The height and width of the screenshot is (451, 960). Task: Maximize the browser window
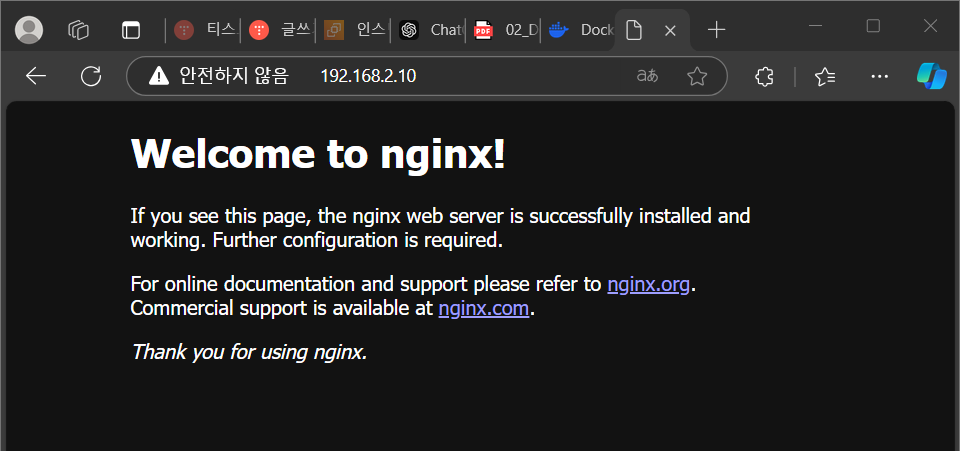pyautogui.click(x=873, y=26)
